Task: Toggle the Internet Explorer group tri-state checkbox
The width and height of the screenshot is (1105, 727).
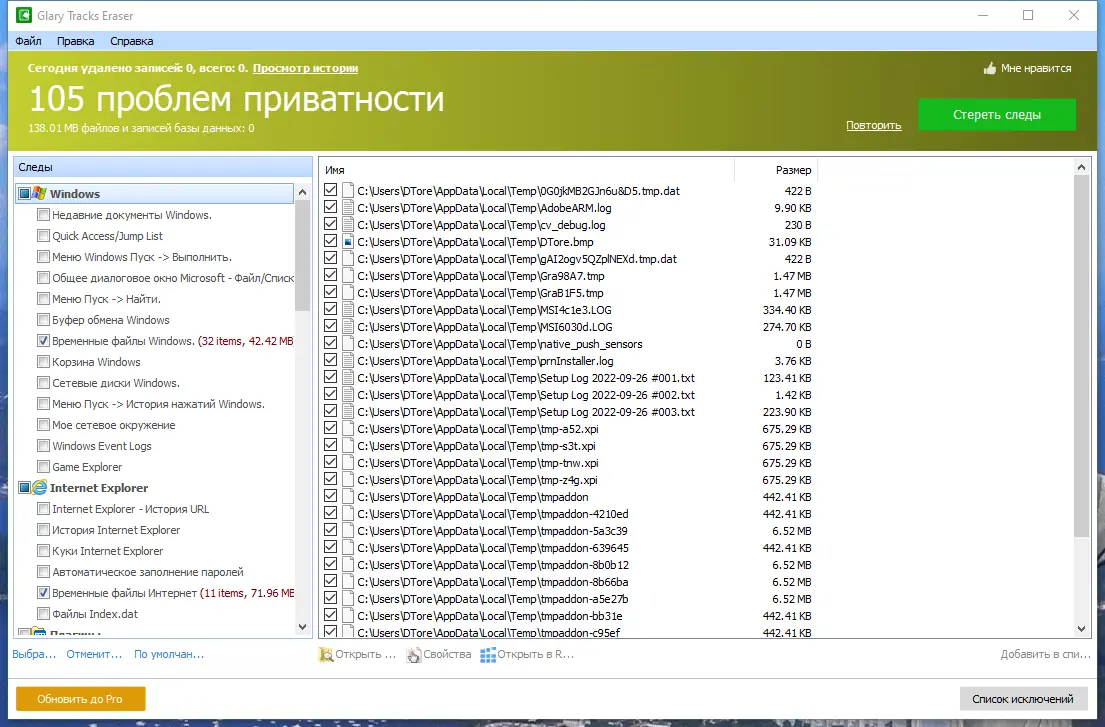Action: (x=25, y=487)
